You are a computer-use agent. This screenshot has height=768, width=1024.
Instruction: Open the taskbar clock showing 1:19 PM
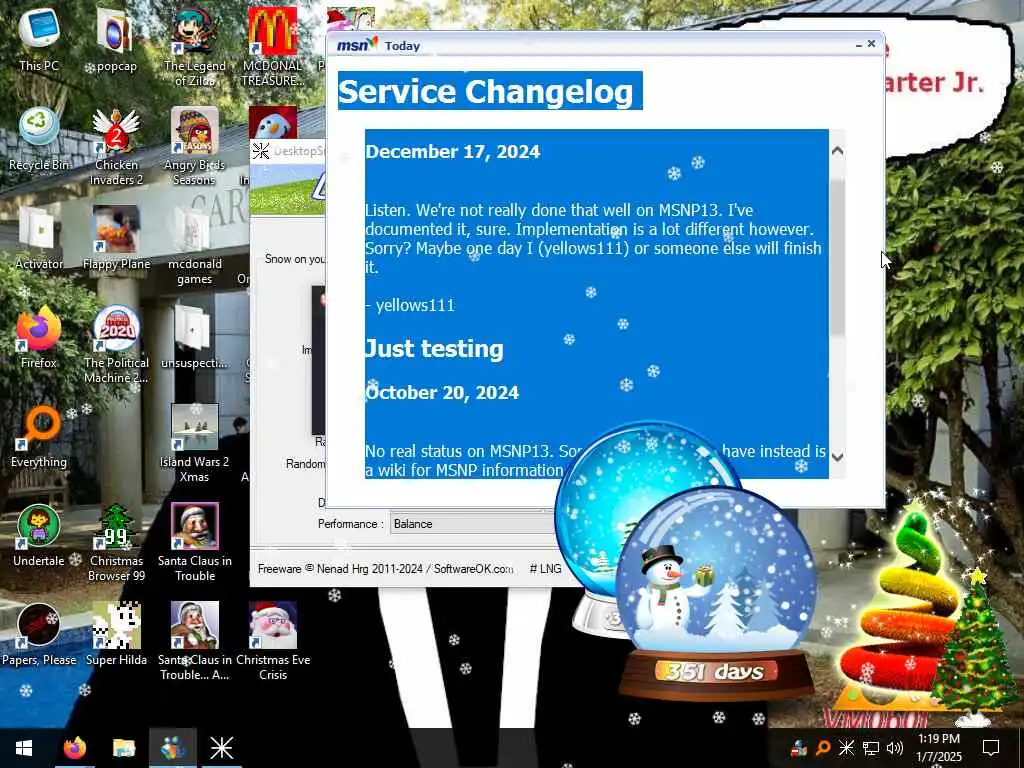(938, 748)
